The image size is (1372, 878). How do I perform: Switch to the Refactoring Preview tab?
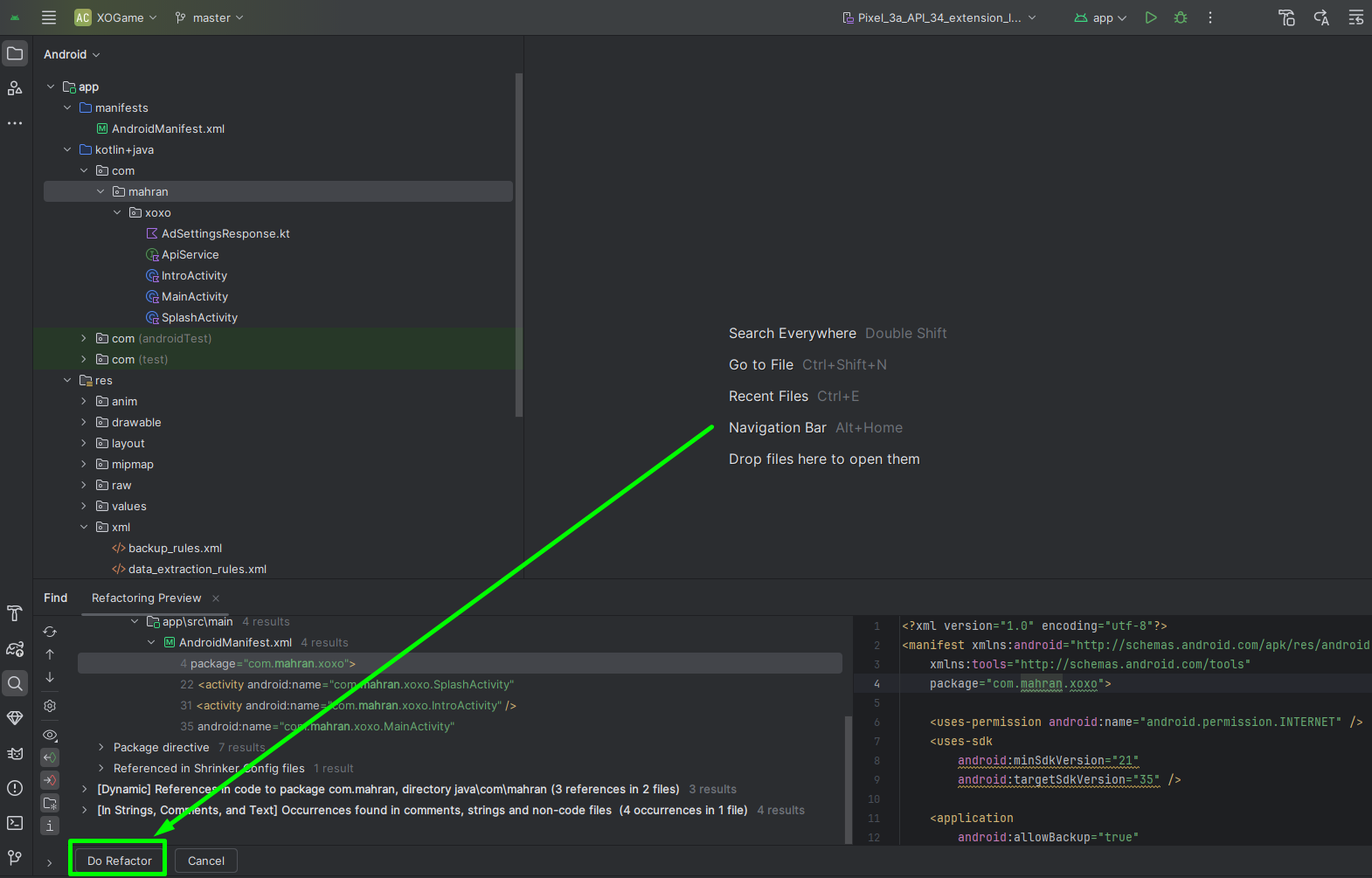coord(146,598)
